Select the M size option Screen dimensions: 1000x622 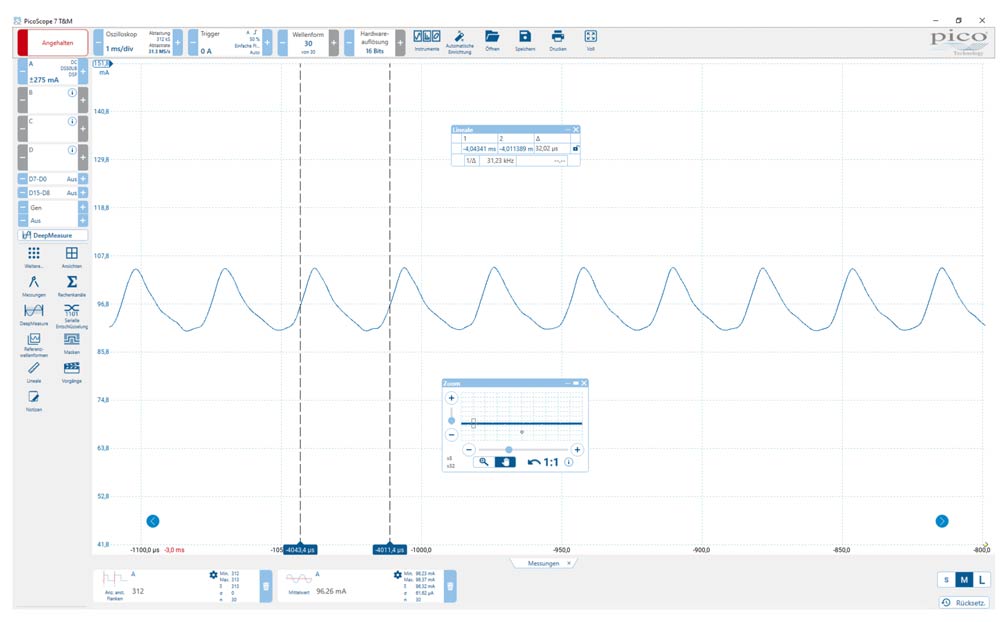click(963, 580)
